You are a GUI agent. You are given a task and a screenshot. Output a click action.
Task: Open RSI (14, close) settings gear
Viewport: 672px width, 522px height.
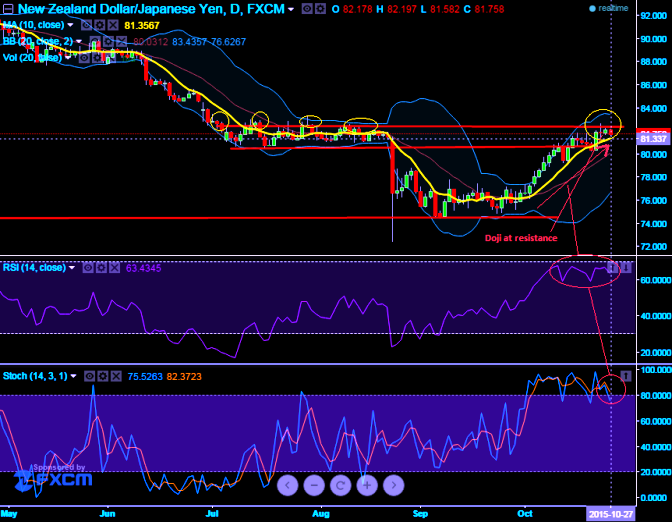101,268
